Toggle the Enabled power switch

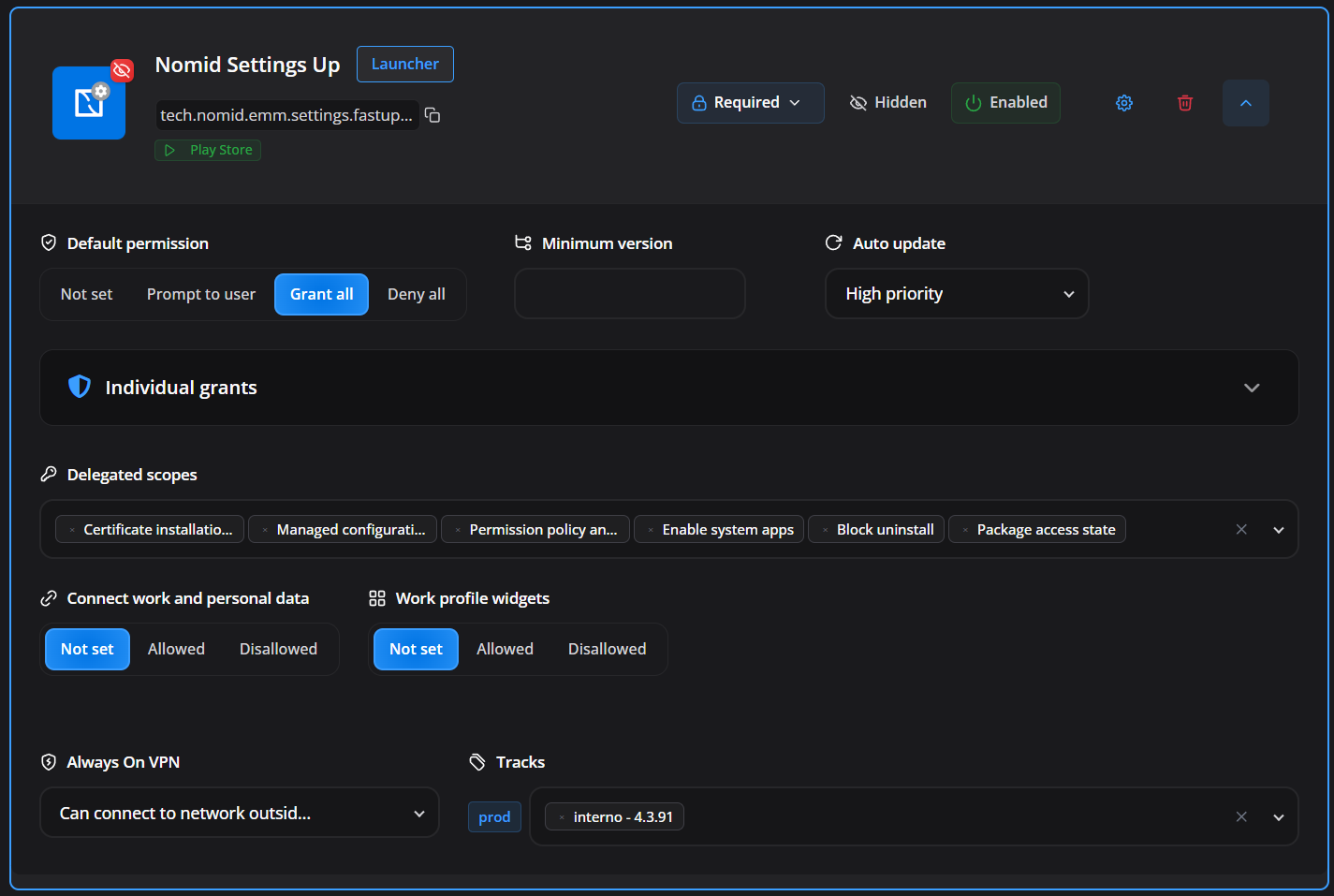[x=1005, y=103]
